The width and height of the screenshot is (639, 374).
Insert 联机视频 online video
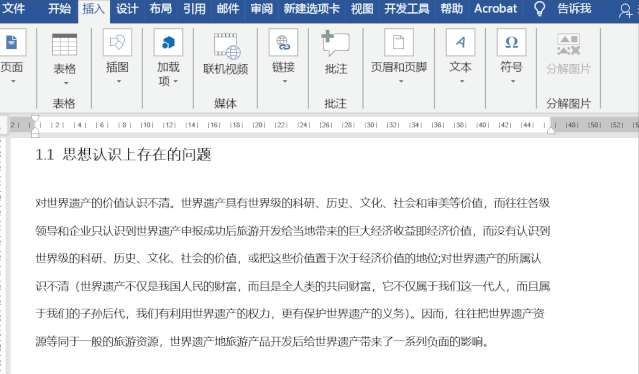coord(227,46)
